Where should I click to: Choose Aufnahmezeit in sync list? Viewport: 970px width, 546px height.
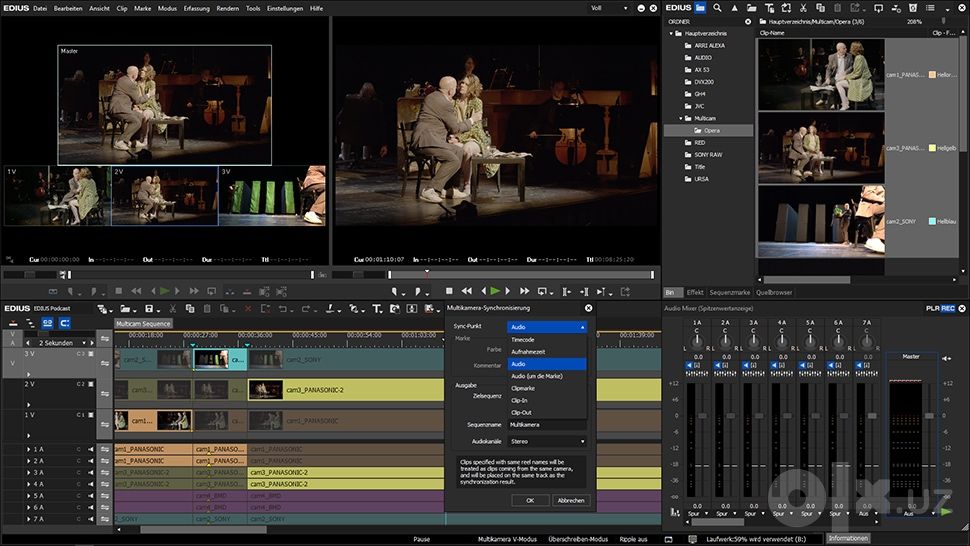point(547,352)
